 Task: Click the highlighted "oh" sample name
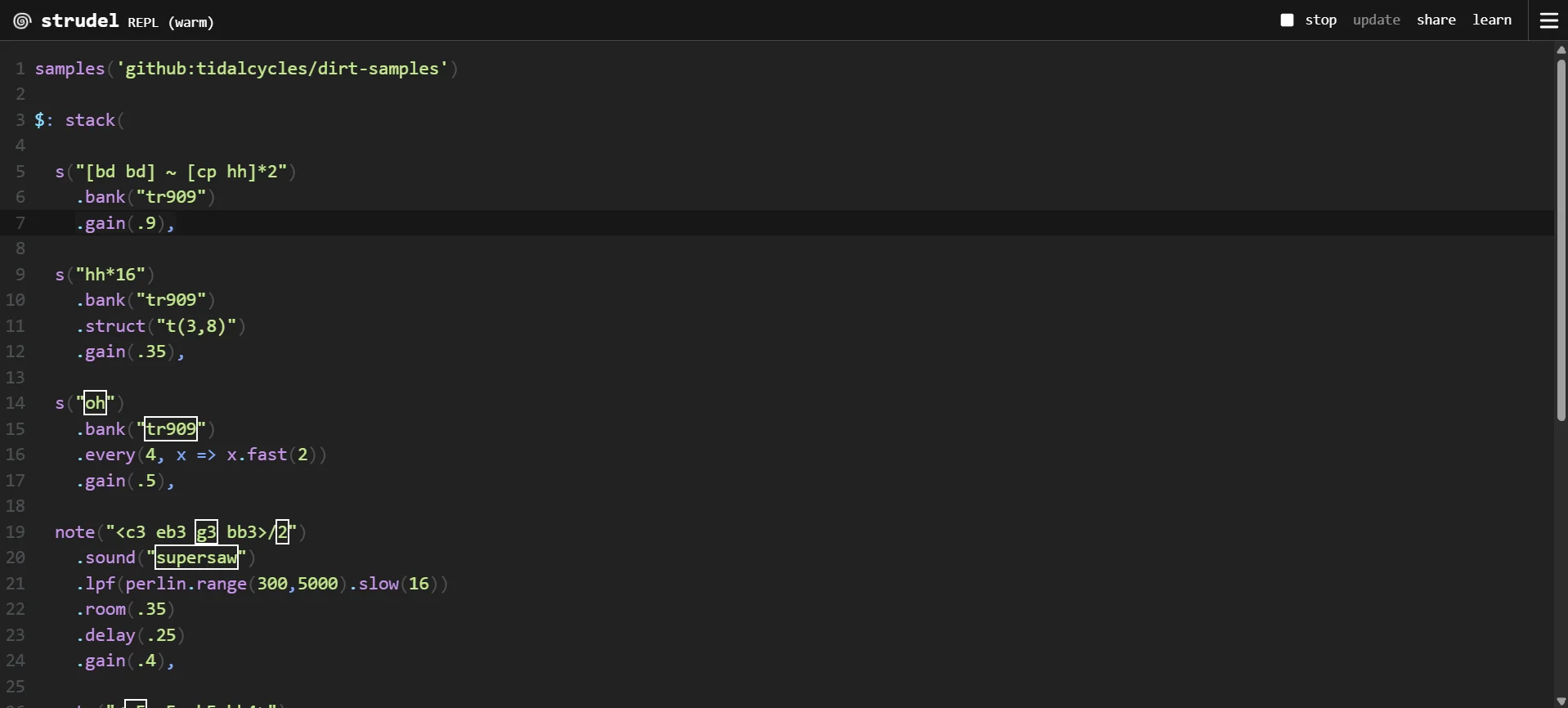(96, 403)
